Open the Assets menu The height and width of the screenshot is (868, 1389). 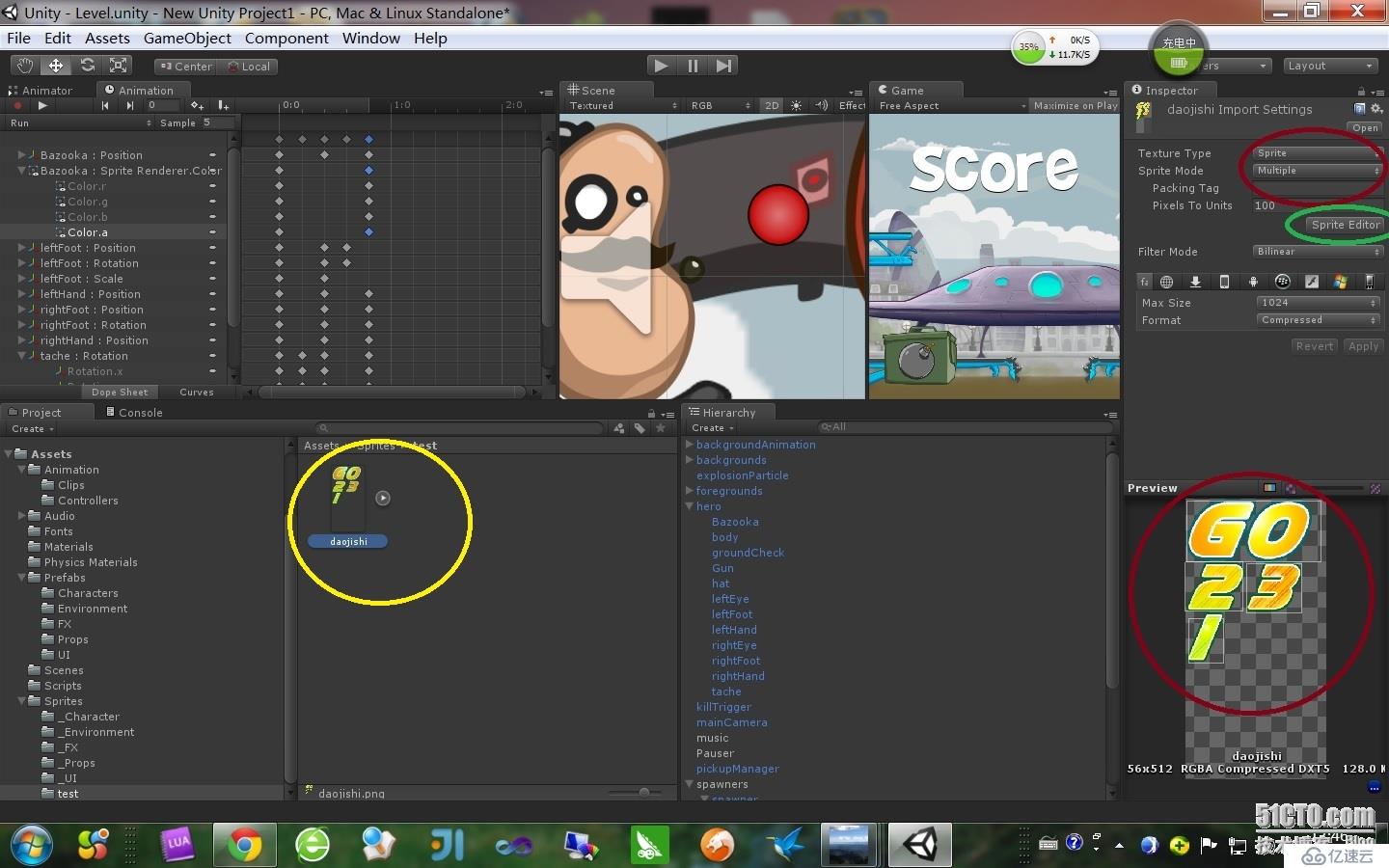107,39
